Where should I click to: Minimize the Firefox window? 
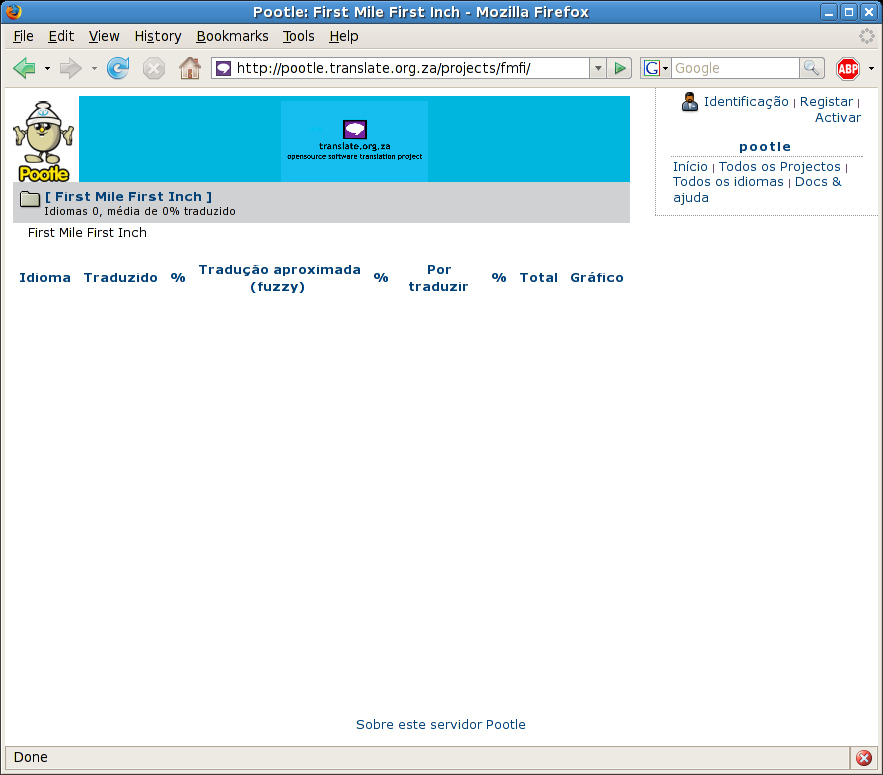pyautogui.click(x=829, y=12)
